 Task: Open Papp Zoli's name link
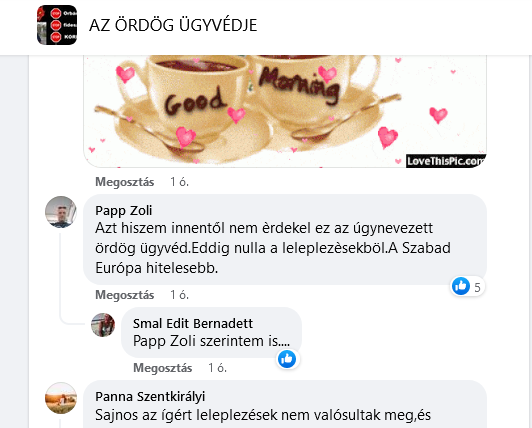click(x=124, y=210)
